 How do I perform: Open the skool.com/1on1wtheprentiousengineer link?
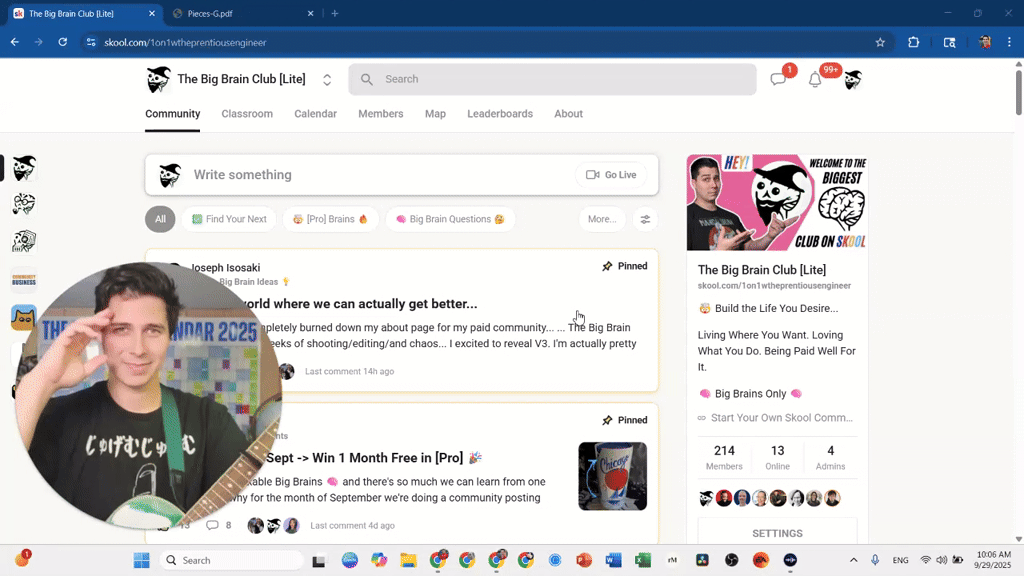click(774, 285)
